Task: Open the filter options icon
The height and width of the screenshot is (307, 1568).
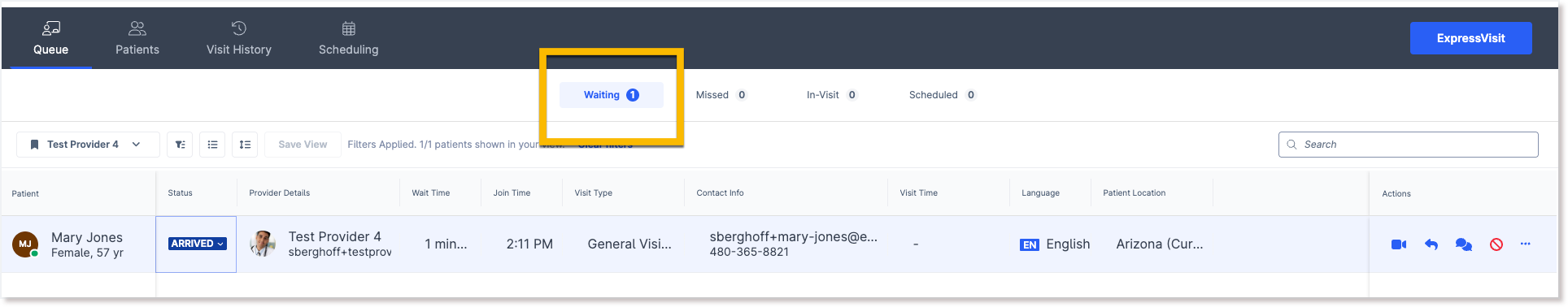Action: (180, 145)
